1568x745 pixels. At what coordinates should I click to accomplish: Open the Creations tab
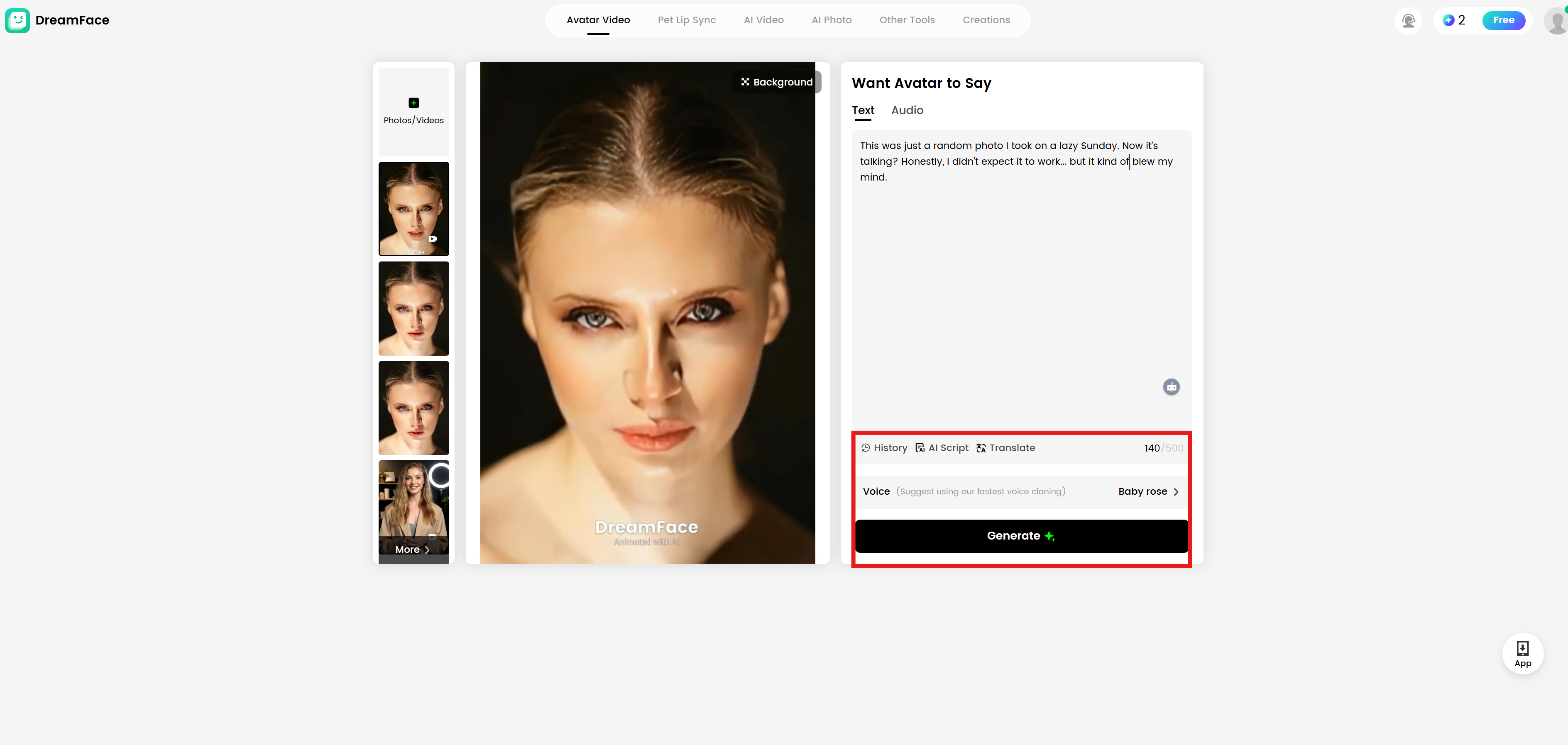[986, 20]
